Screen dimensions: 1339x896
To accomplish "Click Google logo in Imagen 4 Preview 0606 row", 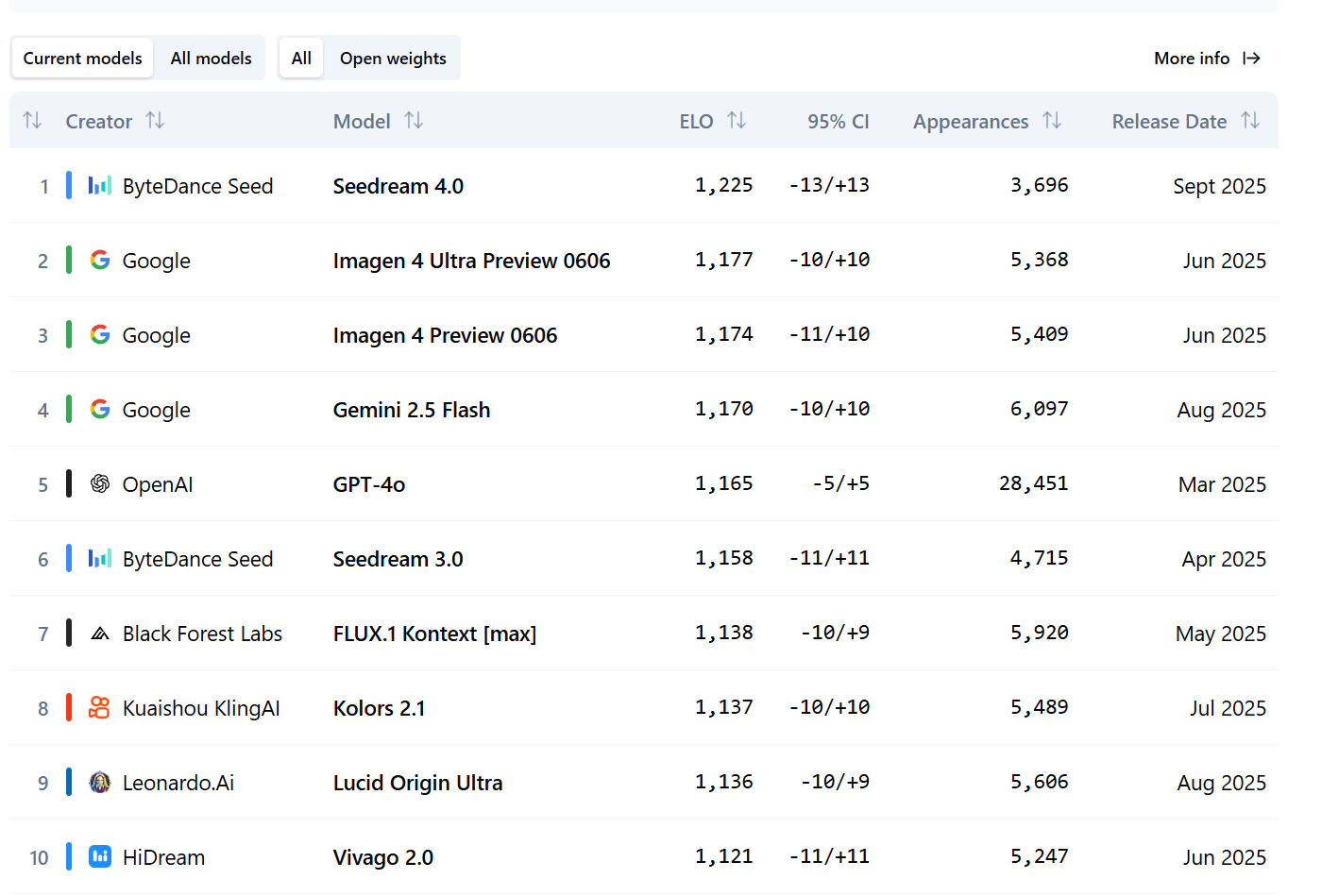I will 100,334.
